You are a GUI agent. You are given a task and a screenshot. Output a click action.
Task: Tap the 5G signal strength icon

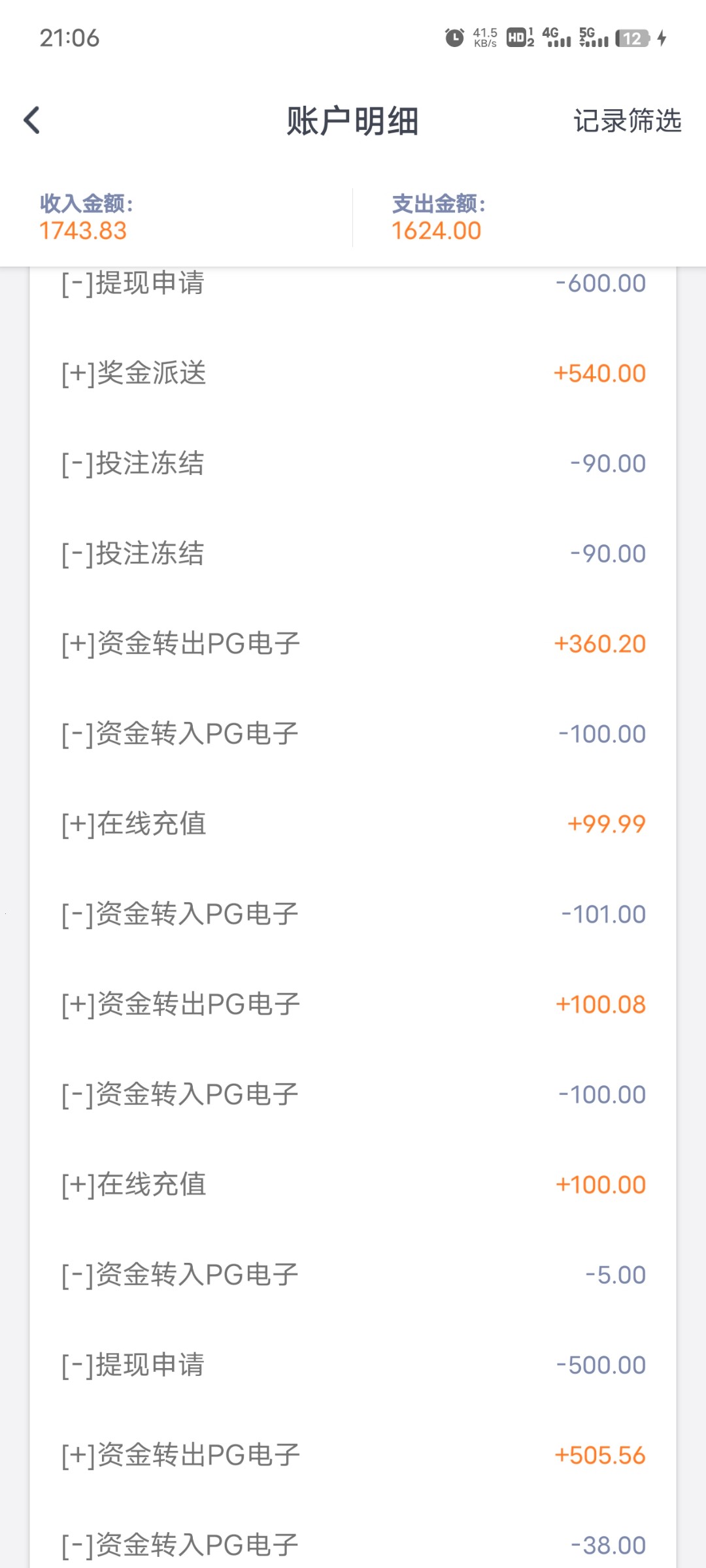click(594, 38)
